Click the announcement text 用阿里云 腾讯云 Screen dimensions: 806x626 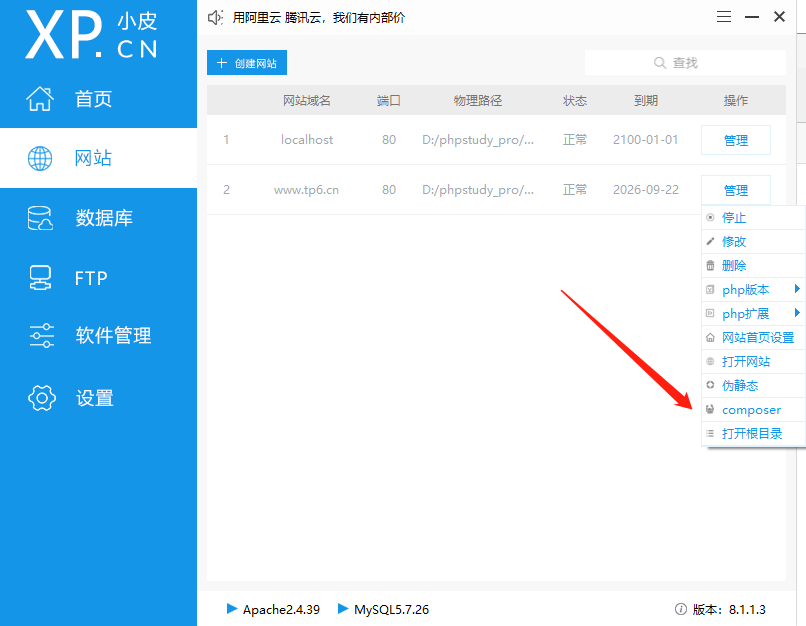pyautogui.click(x=319, y=18)
